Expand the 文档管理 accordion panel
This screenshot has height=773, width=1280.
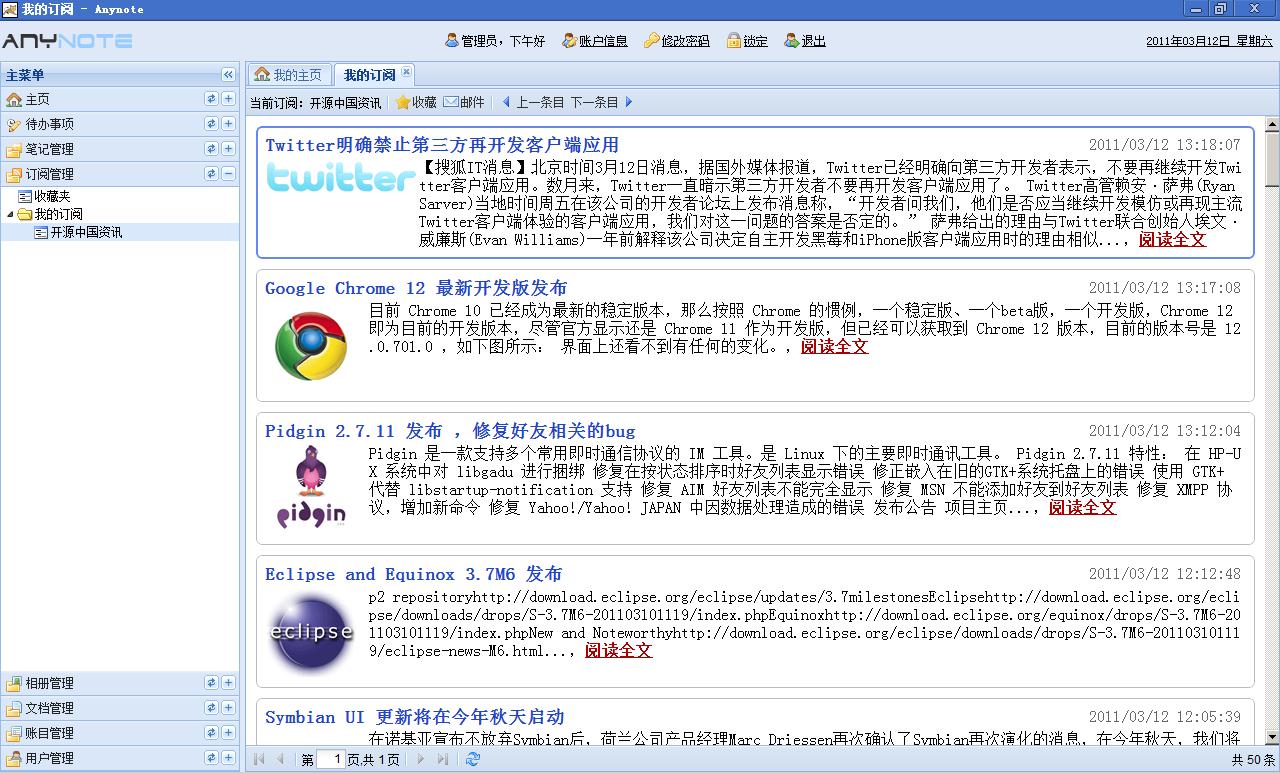228,708
